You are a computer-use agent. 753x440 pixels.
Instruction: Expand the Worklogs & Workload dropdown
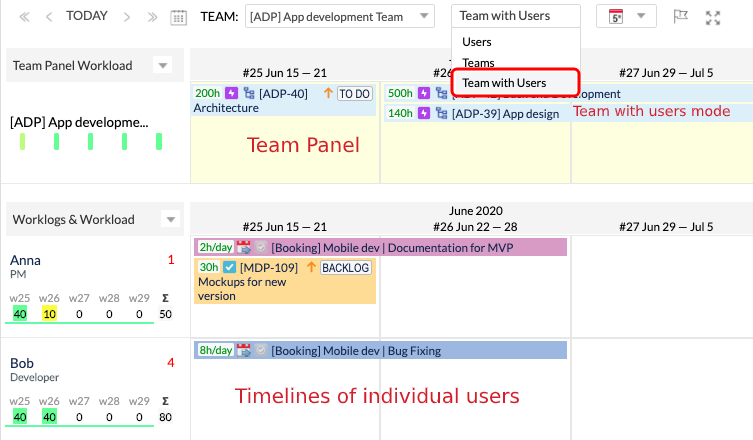click(x=170, y=220)
